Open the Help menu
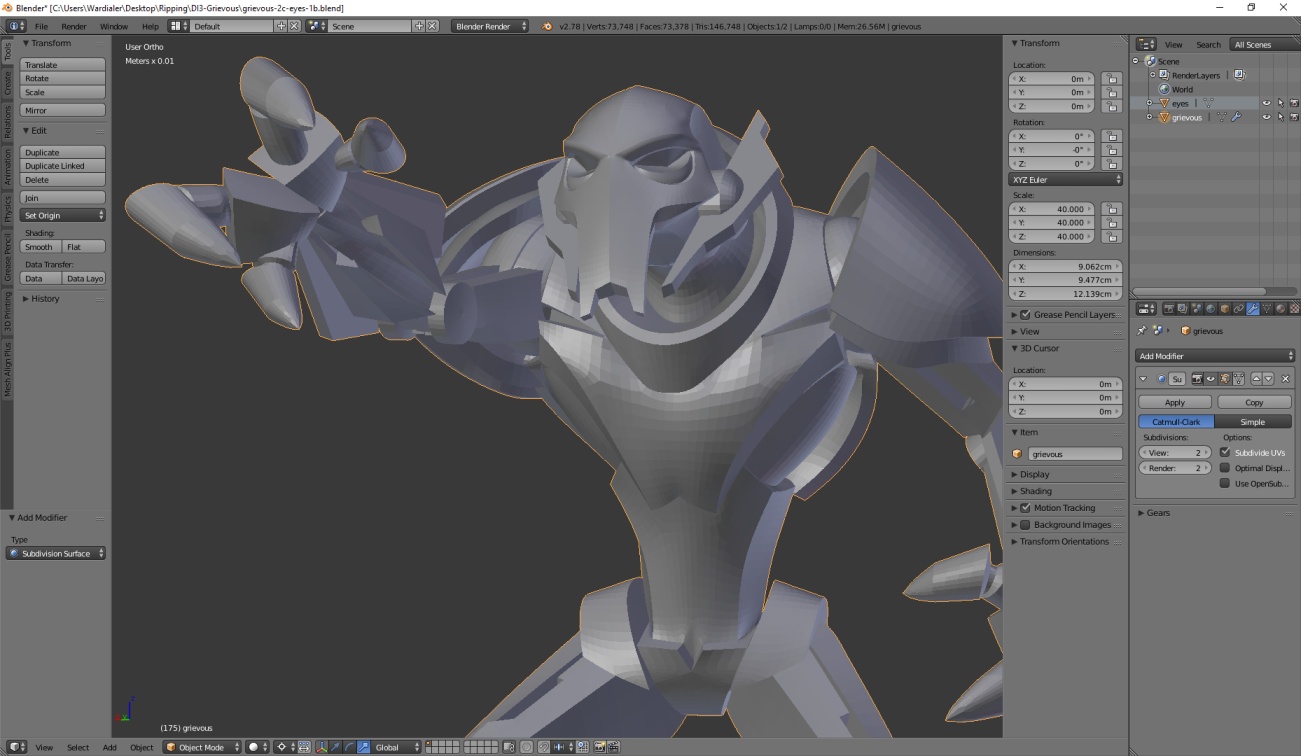The image size is (1301, 756). pyautogui.click(x=150, y=26)
